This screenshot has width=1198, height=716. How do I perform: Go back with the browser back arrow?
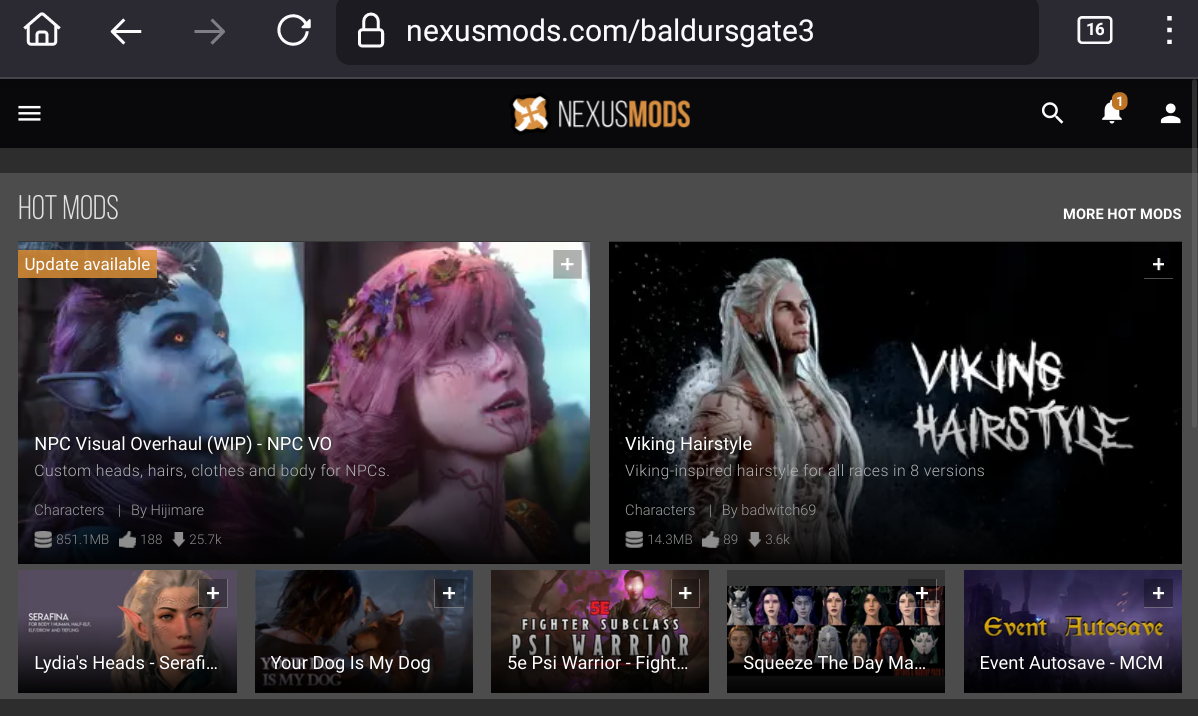pos(126,31)
